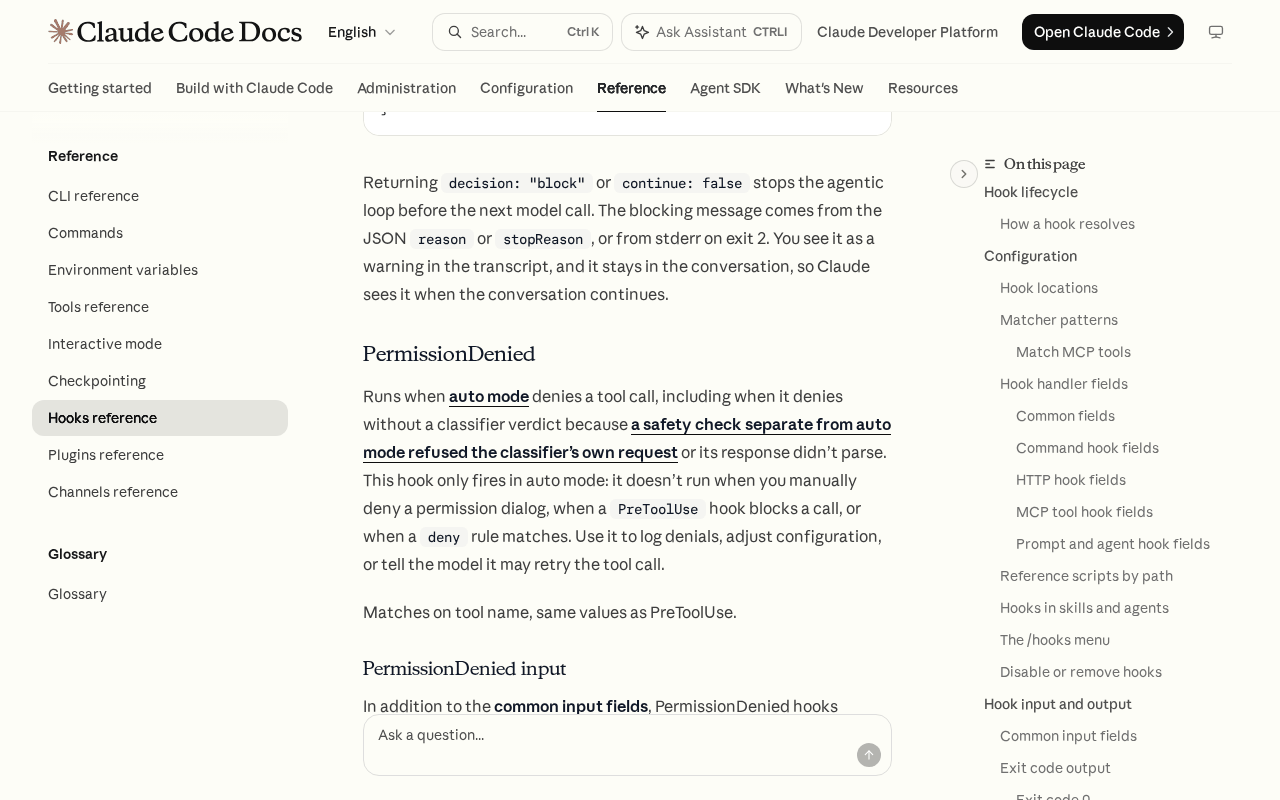Open Environment variables sidebar page
This screenshot has height=800, width=1280.
click(160, 270)
